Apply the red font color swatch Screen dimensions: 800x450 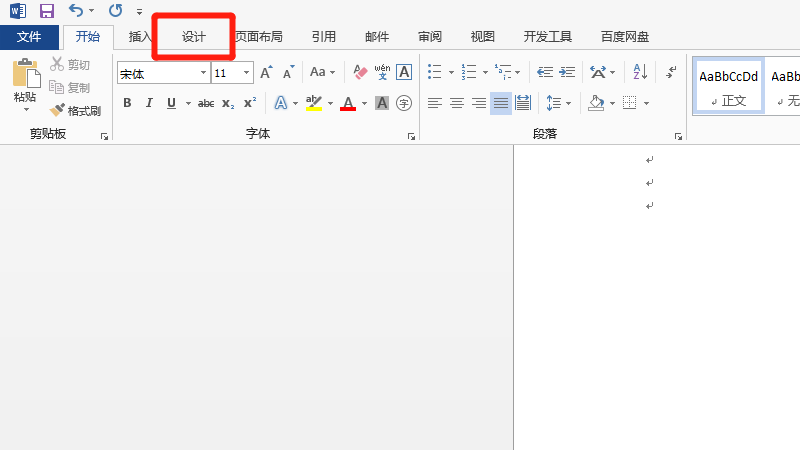347,103
